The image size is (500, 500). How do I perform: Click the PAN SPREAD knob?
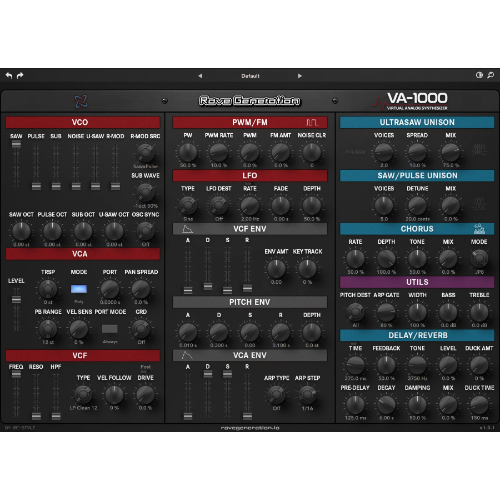point(141,289)
